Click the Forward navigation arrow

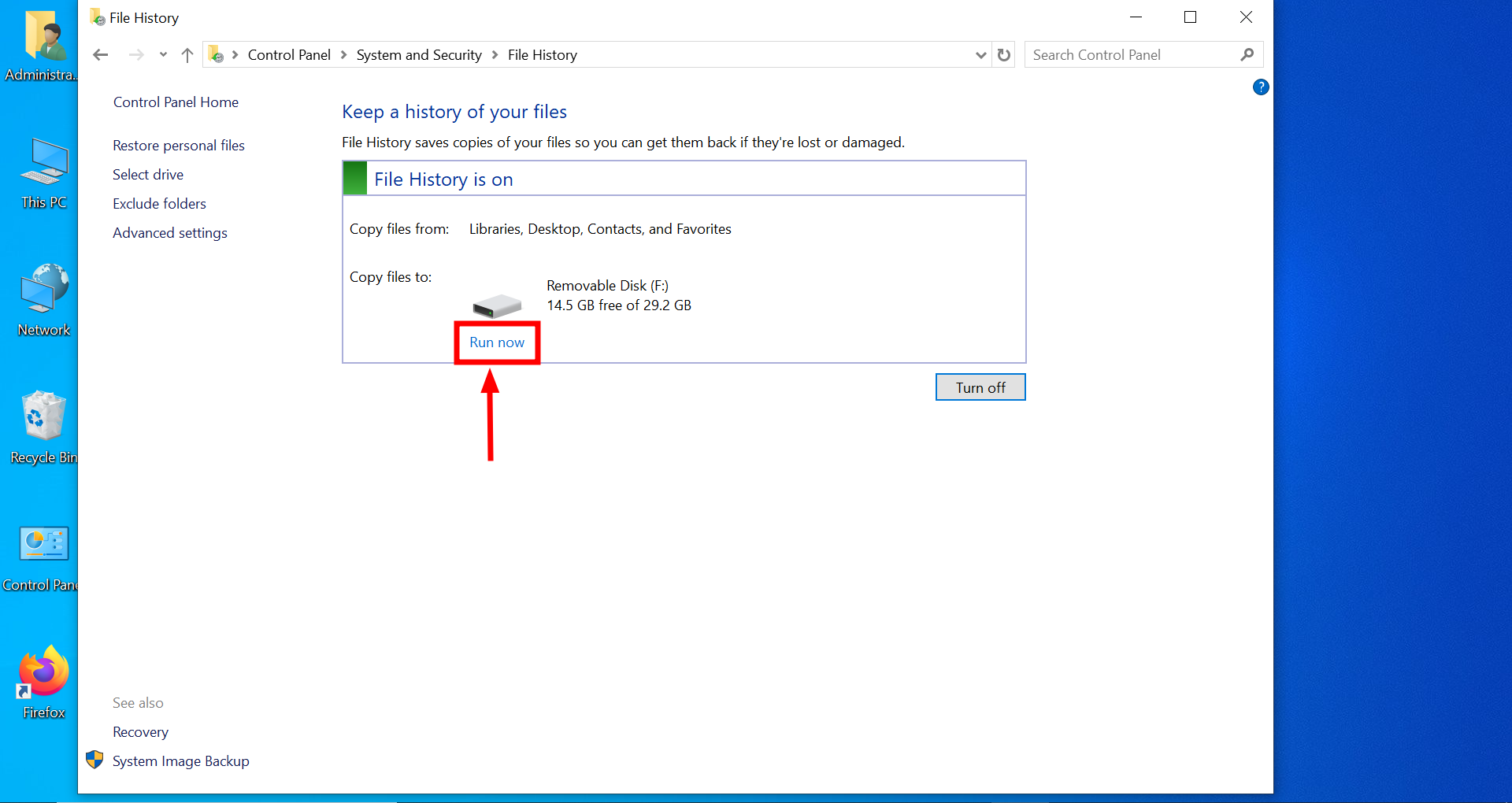136,55
